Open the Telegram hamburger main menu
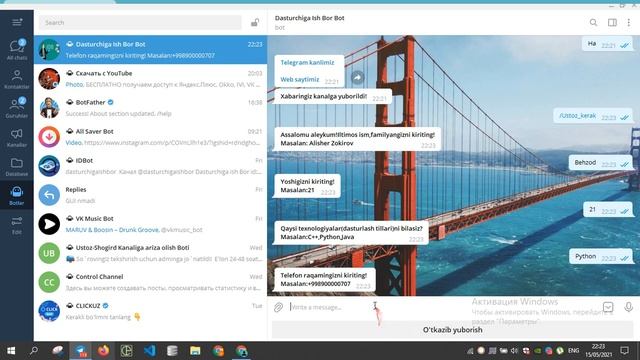 17,22
